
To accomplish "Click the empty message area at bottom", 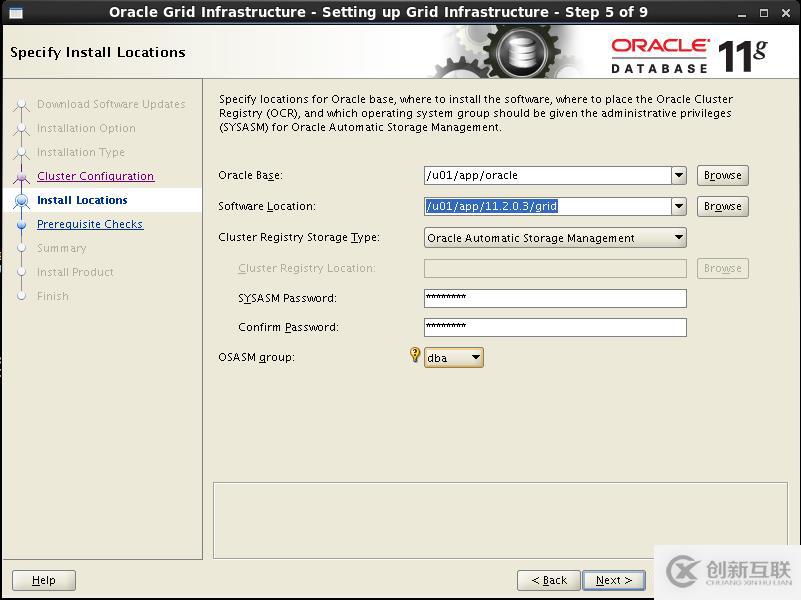I will 500,520.
